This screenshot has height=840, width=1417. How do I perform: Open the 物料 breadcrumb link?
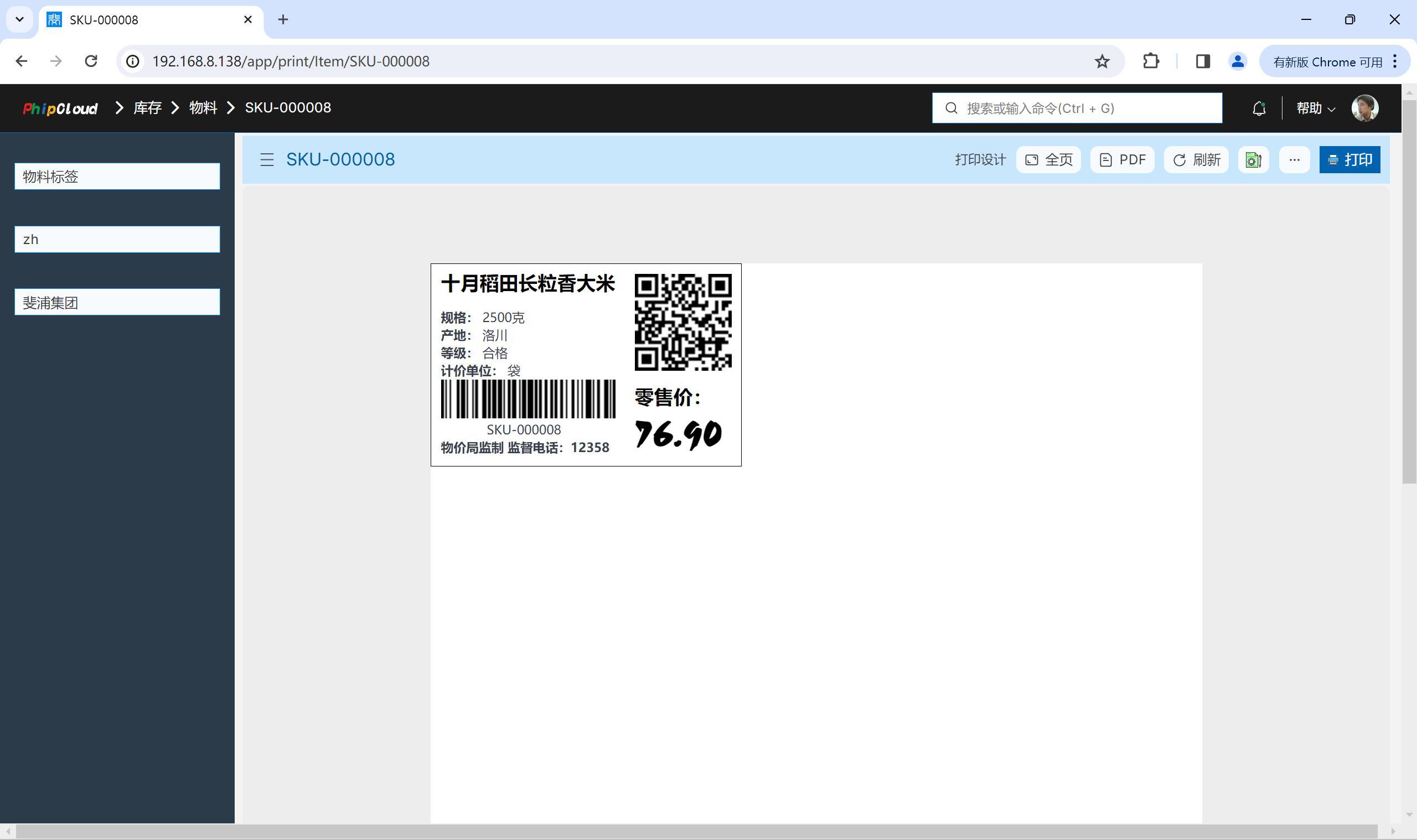[x=203, y=107]
